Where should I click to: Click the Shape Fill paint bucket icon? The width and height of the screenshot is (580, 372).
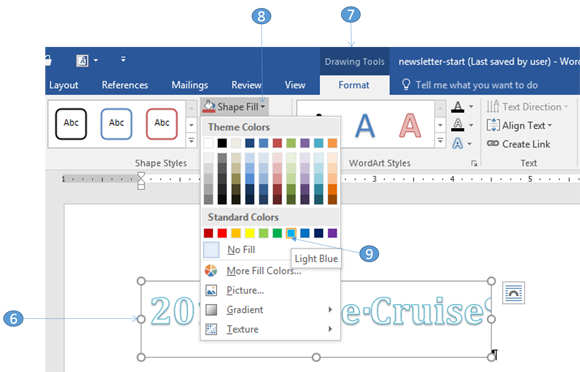[209, 106]
